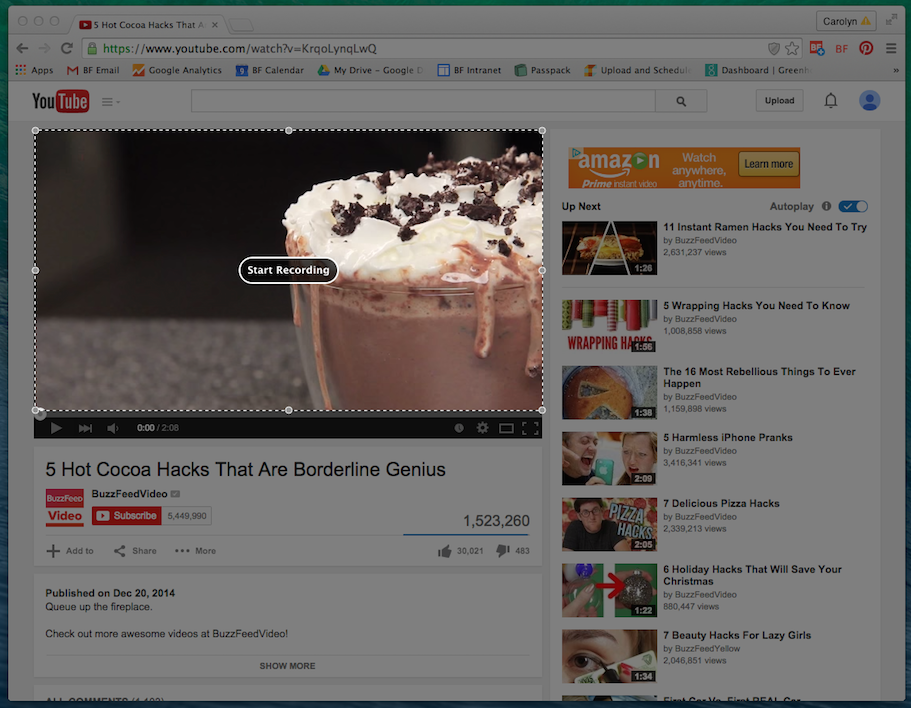Bookmark this page with the star icon
Screen dimensions: 911x708
click(791, 49)
